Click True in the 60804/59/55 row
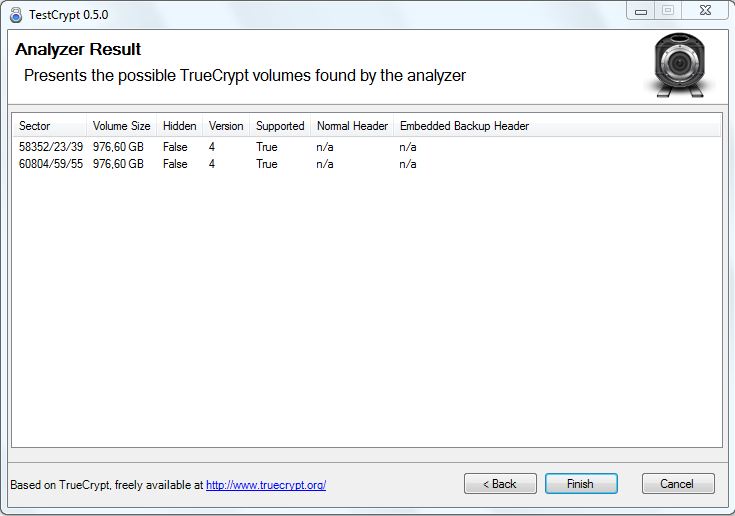735x516 pixels. (x=267, y=164)
